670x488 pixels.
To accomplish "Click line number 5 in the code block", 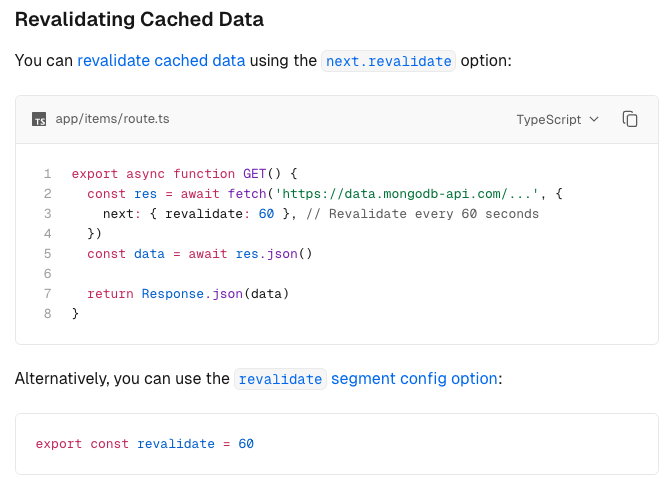I will (47, 254).
